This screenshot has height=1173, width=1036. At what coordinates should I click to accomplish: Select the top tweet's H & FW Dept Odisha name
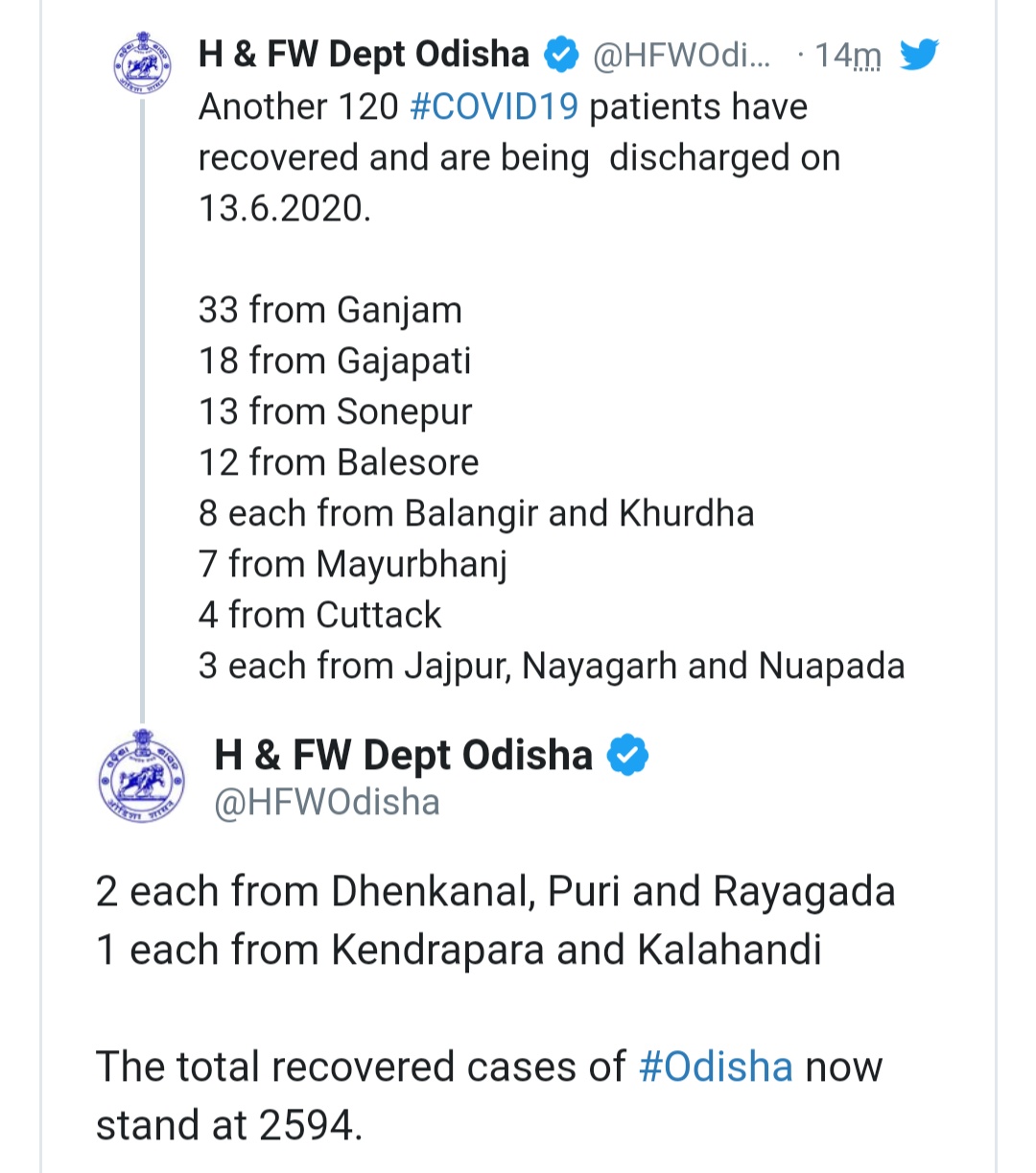364,55
